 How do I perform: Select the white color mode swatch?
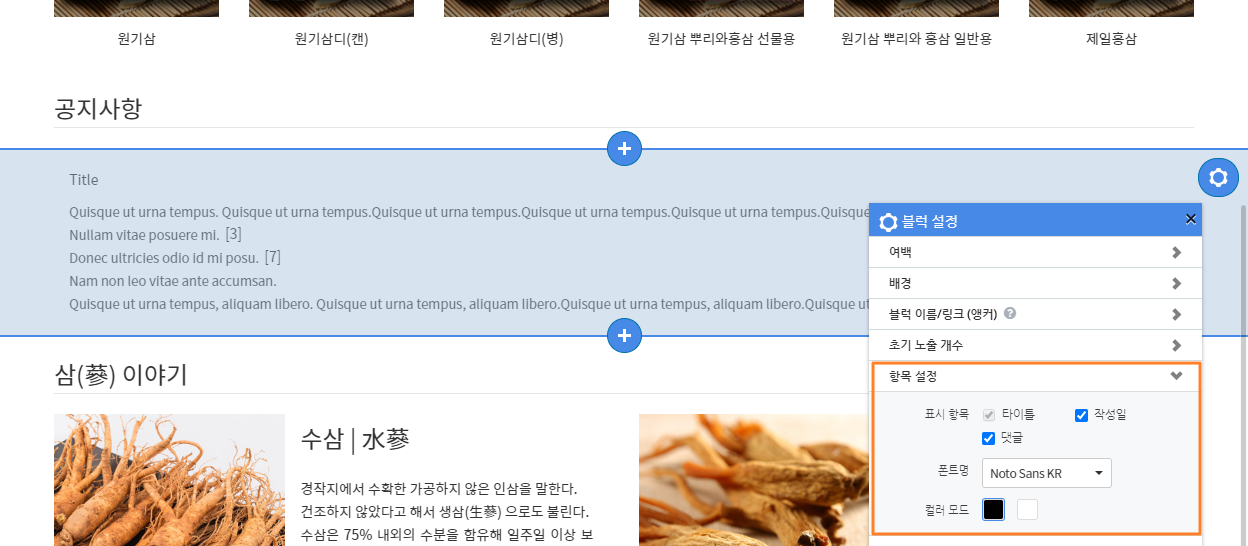(1027, 510)
